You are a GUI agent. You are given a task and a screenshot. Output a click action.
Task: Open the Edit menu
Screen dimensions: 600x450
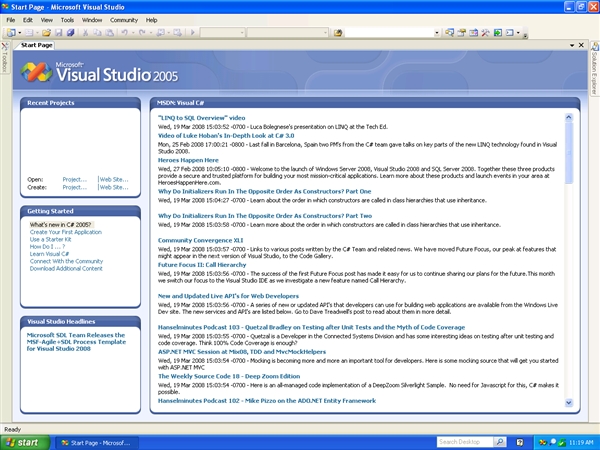pyautogui.click(x=28, y=20)
